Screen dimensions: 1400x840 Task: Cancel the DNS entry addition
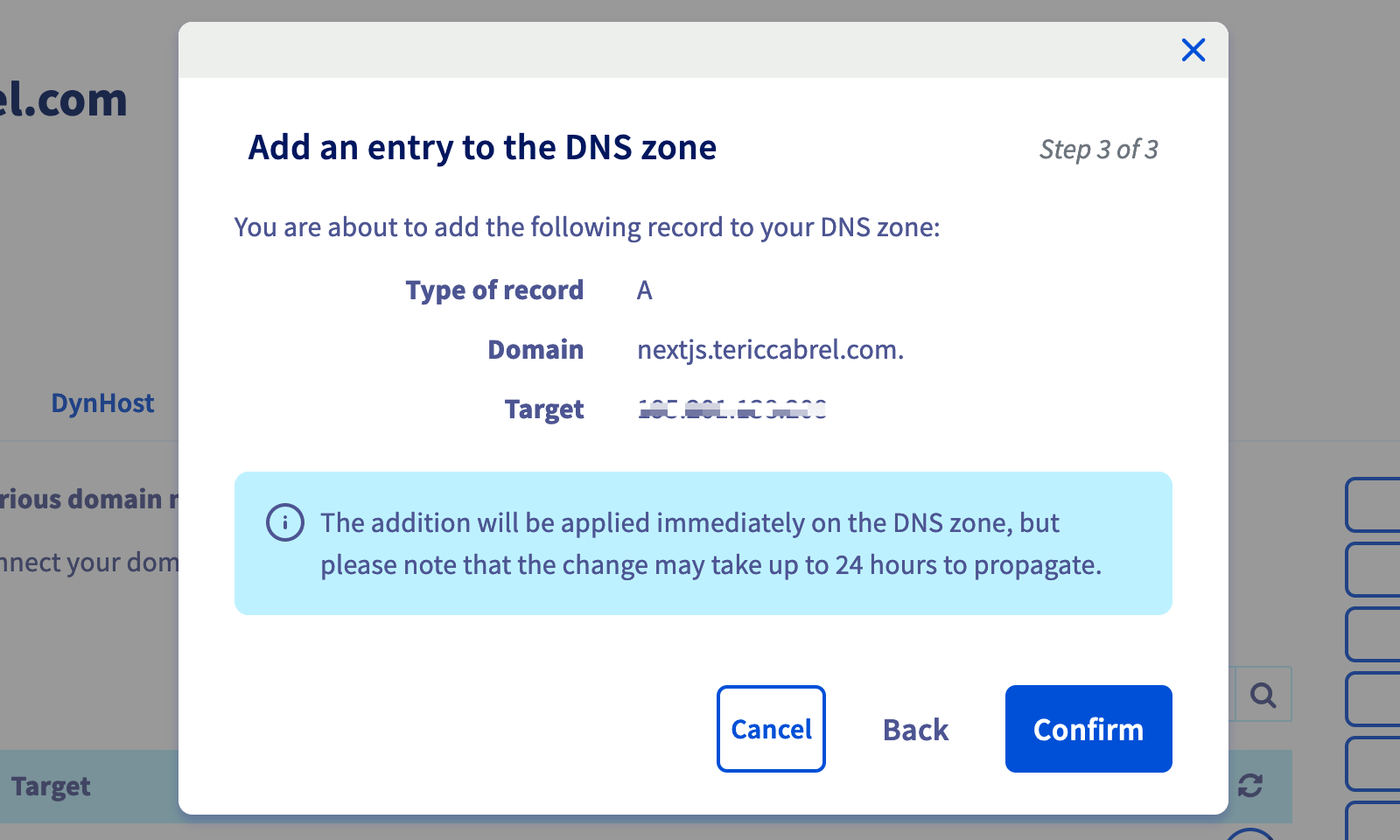click(x=771, y=729)
